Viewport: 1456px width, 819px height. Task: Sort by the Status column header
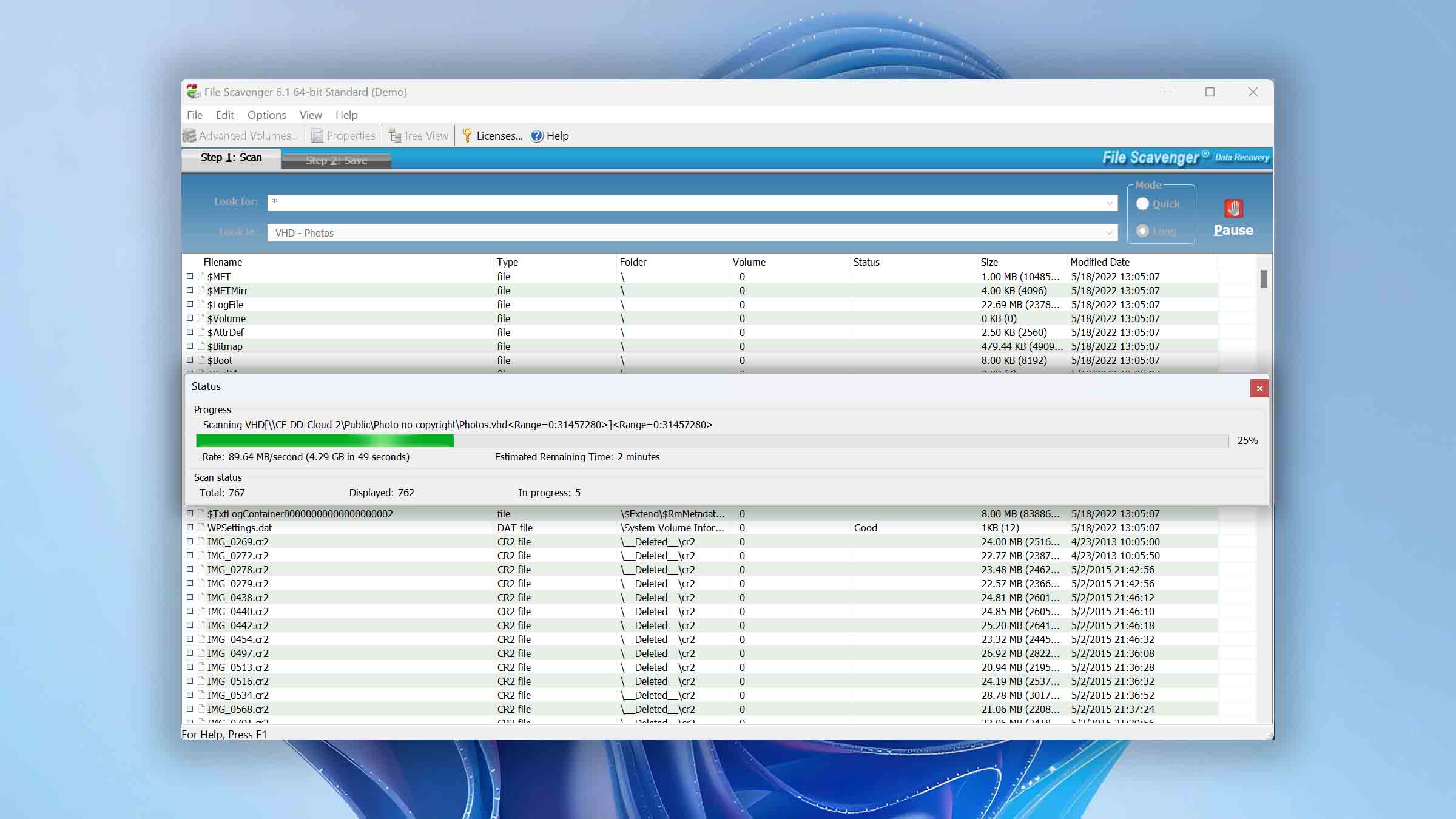[866, 263]
